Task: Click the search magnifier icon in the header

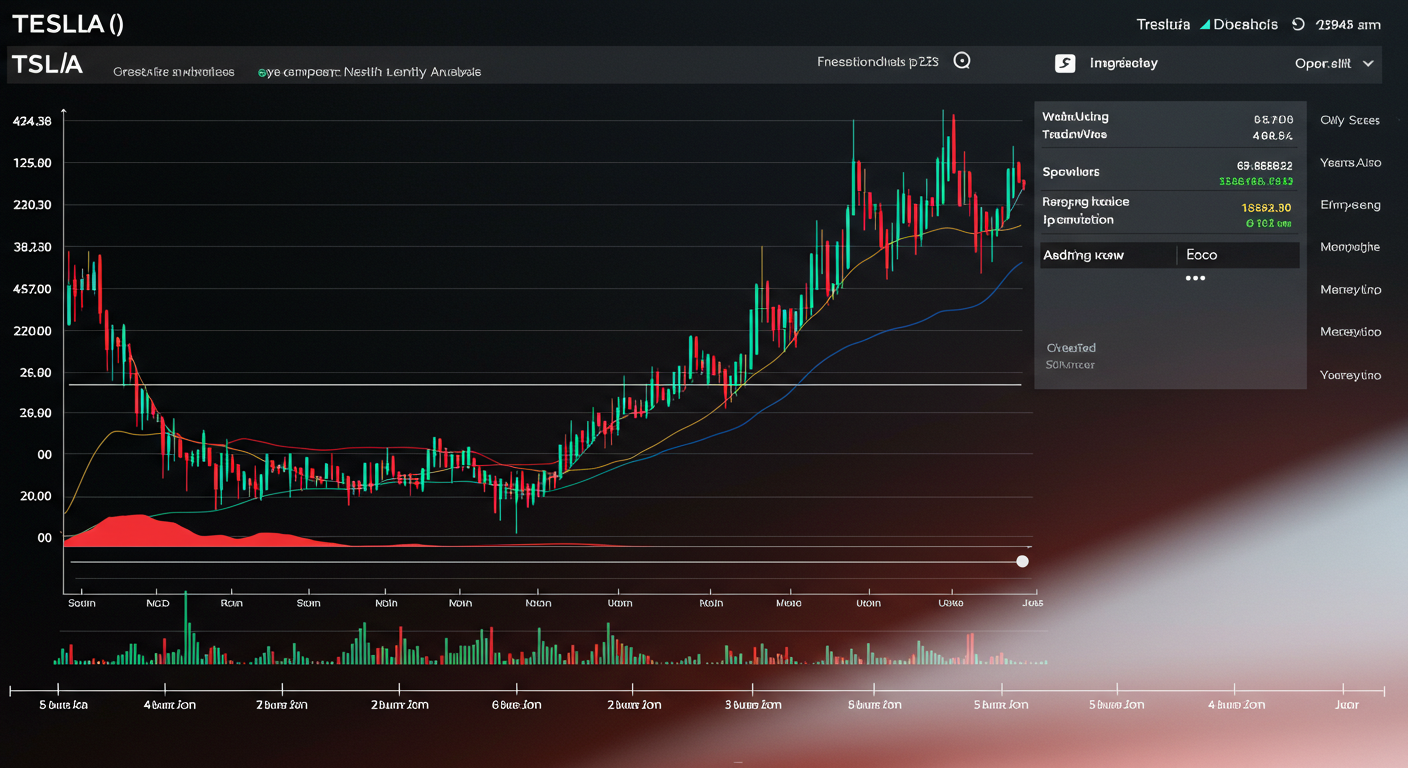Action: [x=962, y=61]
